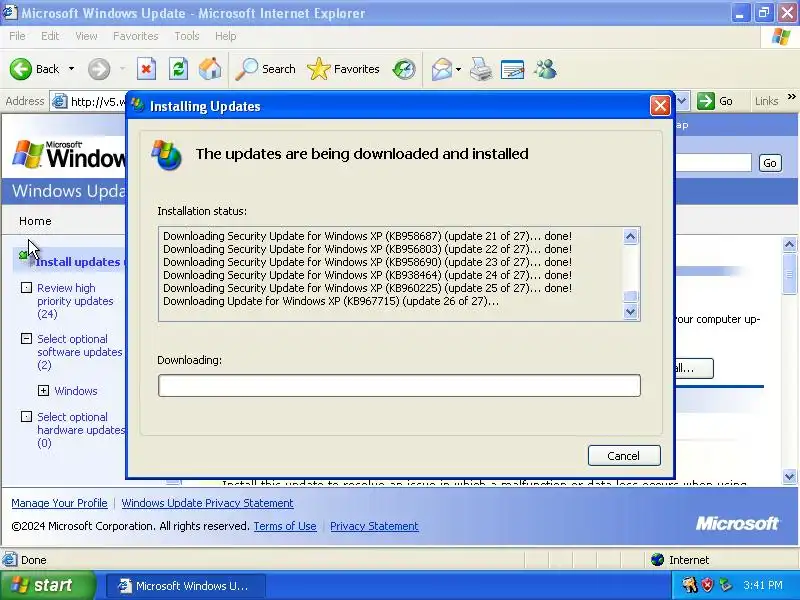
Task: Click the Windows category link in sidebar
Action: (76, 391)
